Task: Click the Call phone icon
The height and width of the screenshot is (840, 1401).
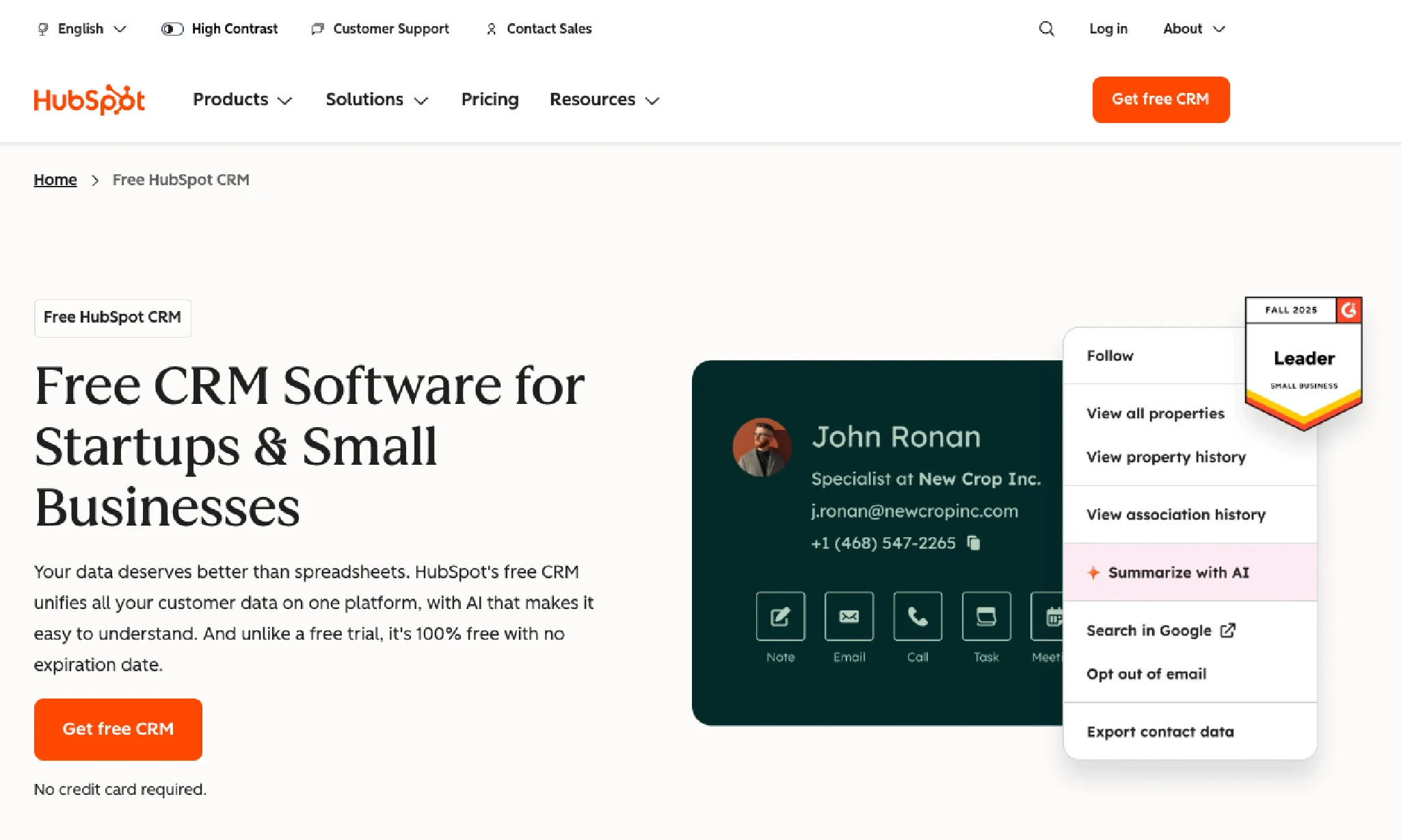Action: click(918, 617)
